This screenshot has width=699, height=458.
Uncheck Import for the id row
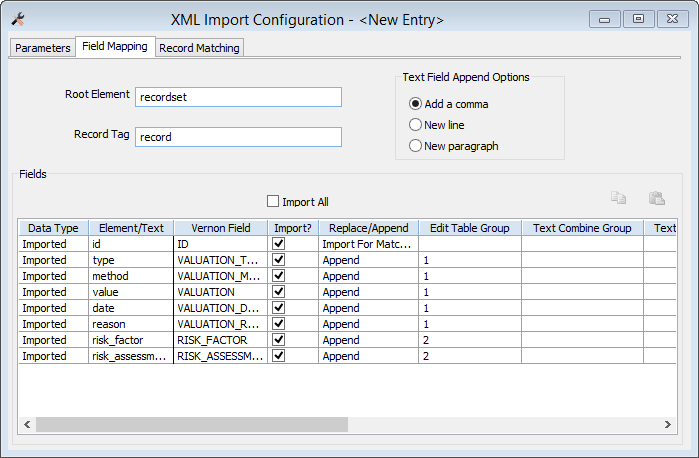tap(279, 244)
